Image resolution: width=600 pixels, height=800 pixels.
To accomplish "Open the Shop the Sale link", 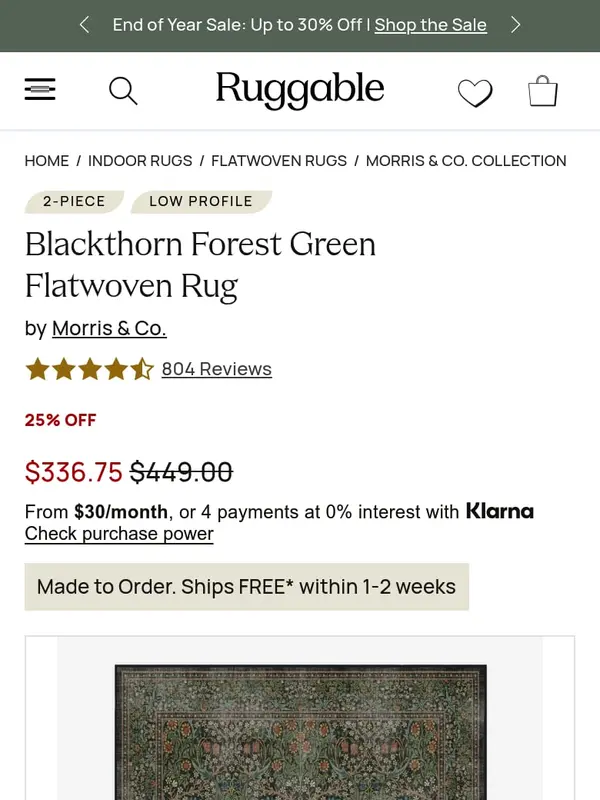I will coord(430,25).
